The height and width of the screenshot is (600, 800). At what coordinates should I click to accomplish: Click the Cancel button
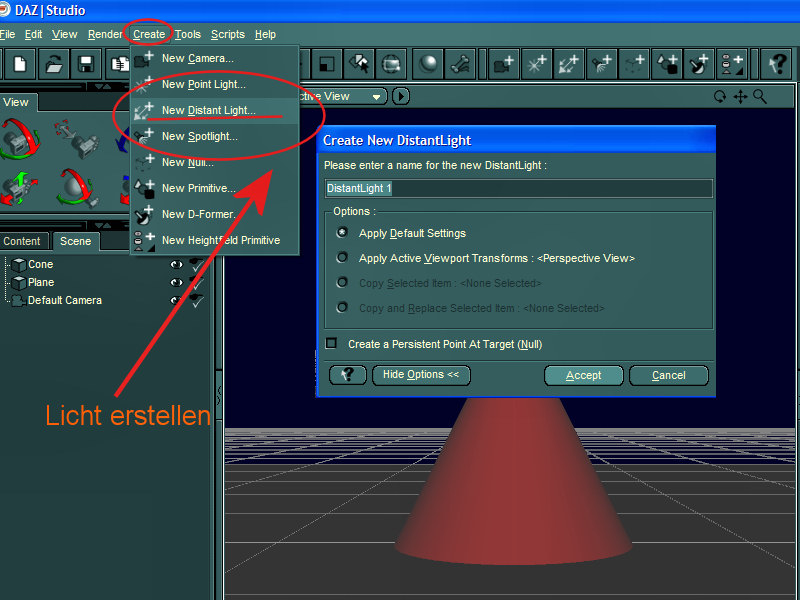pos(668,376)
